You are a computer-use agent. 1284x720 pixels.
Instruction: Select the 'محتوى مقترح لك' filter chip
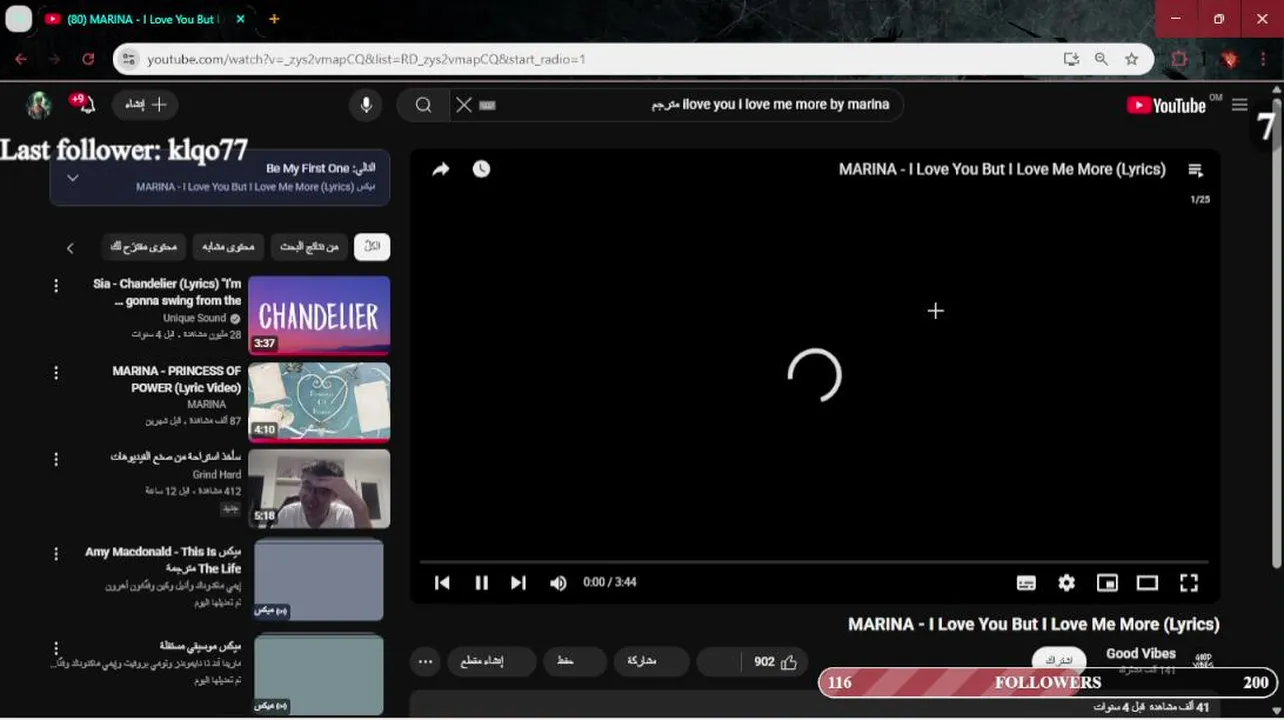143,247
